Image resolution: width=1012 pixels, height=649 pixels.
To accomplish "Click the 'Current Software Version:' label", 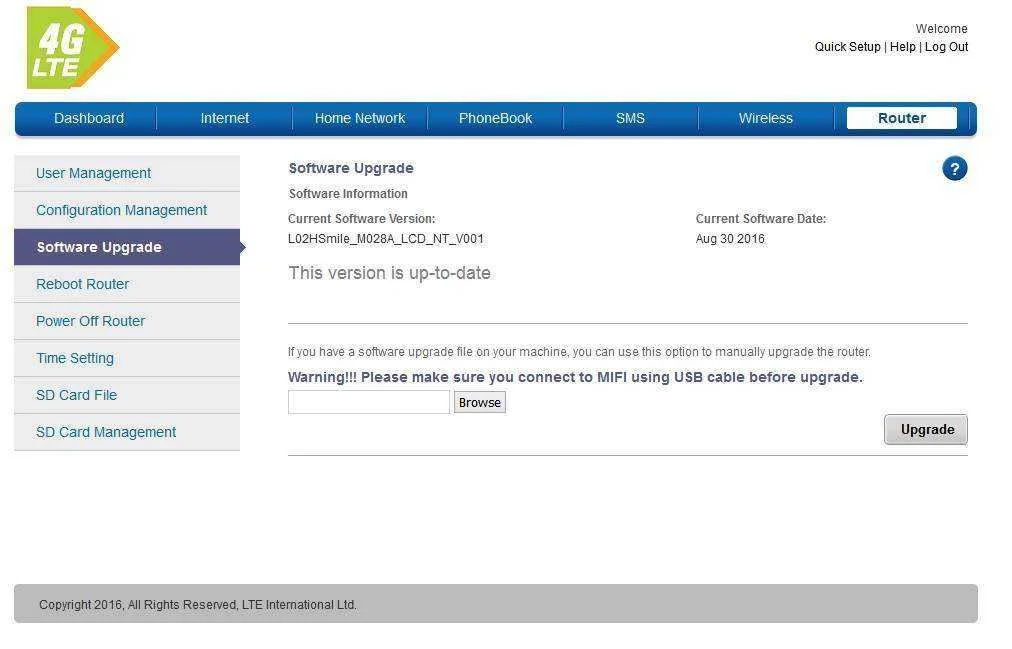I will pyautogui.click(x=361, y=219).
